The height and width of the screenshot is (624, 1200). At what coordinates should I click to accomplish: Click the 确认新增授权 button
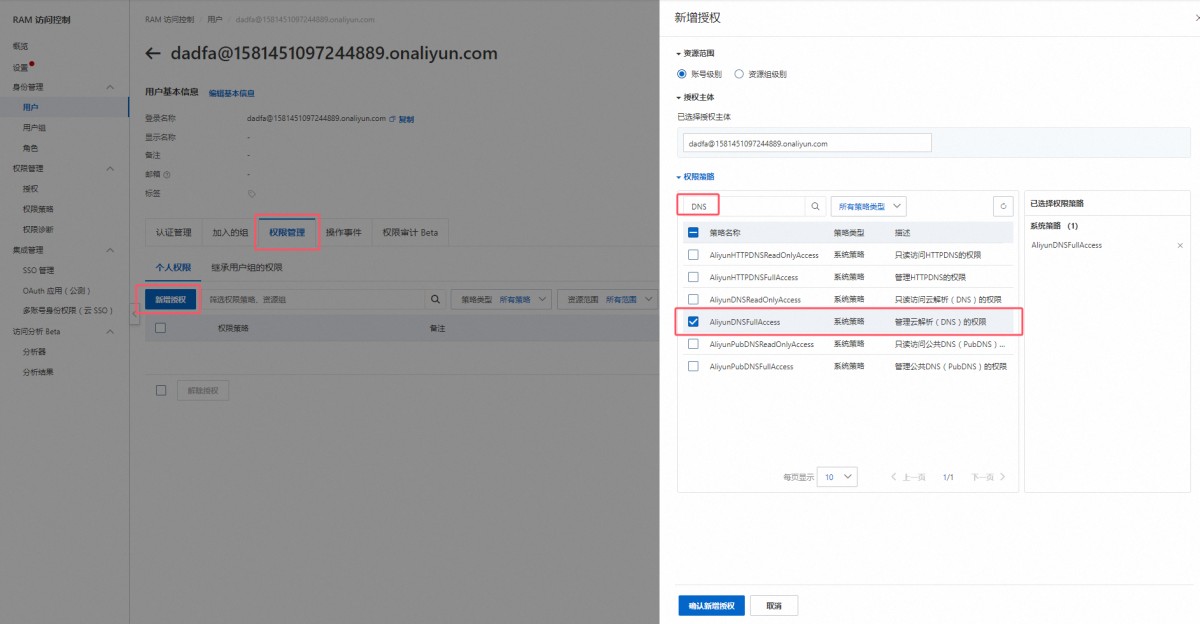pos(711,606)
